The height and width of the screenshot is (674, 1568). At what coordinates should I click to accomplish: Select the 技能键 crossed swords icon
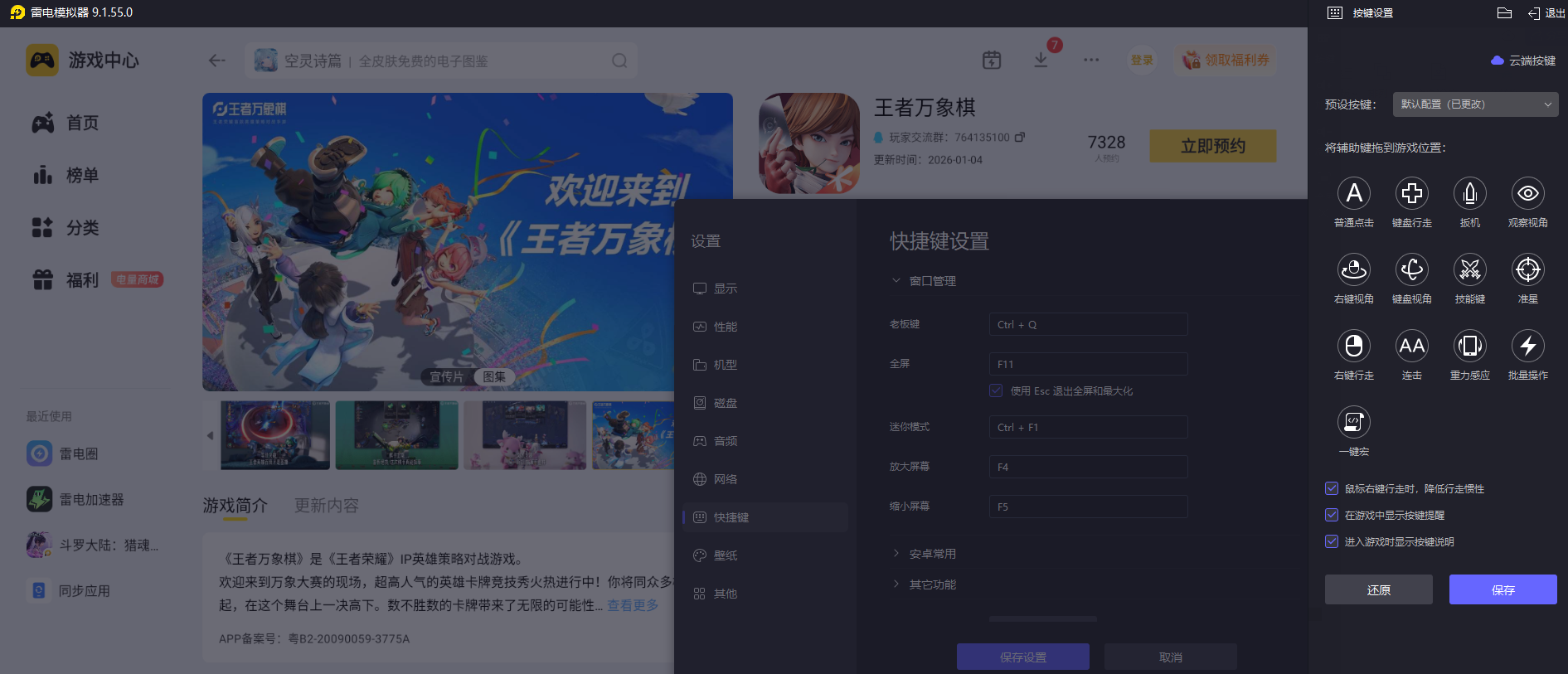point(1470,269)
